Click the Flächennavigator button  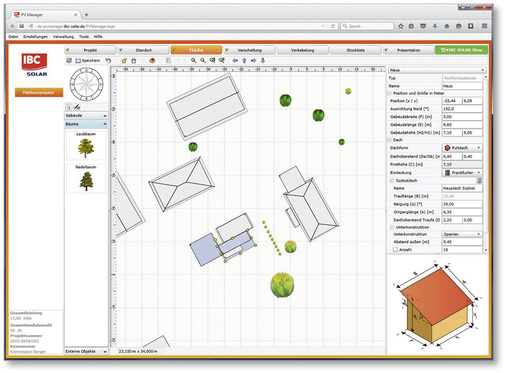(x=39, y=92)
